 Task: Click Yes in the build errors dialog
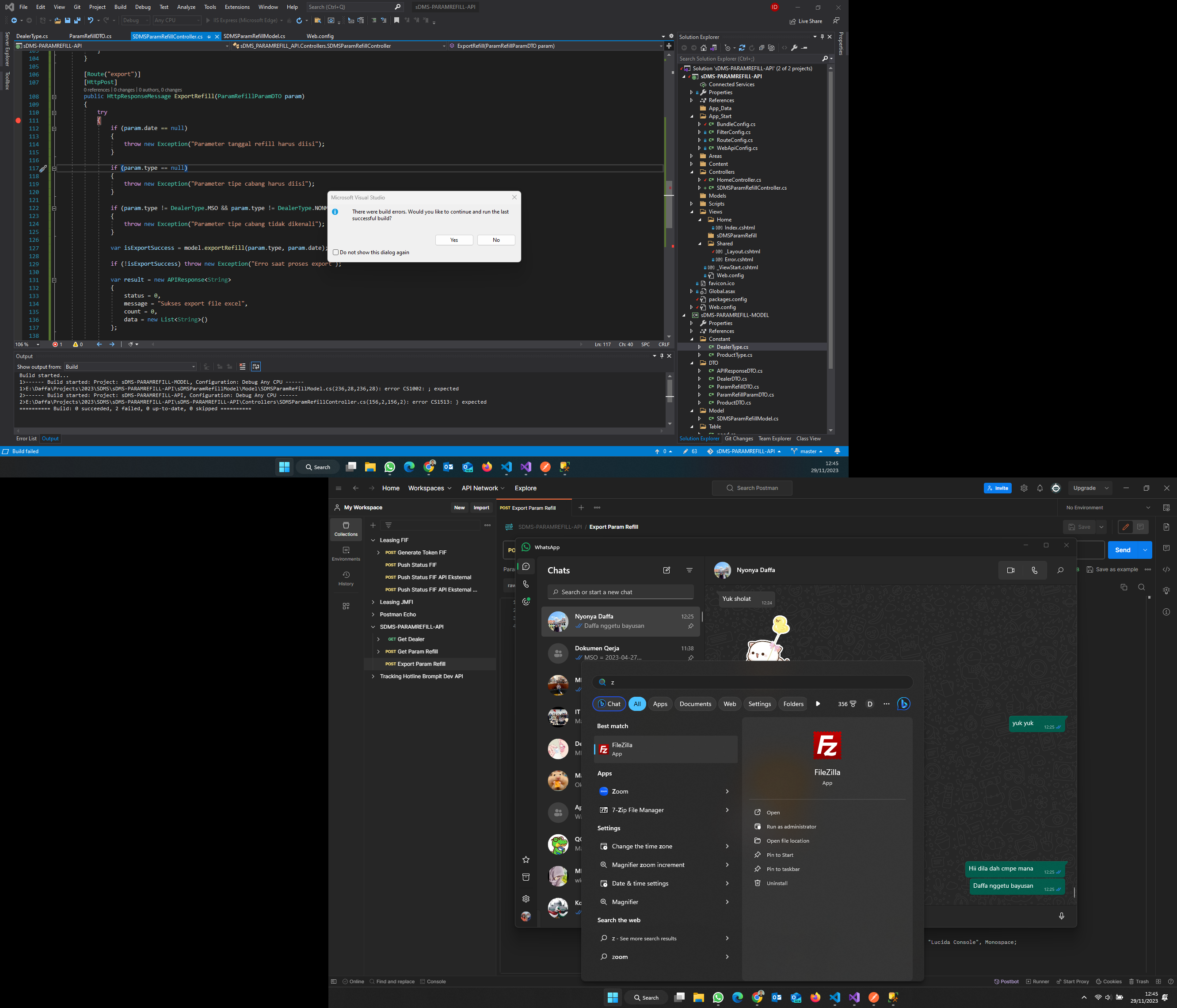tap(454, 240)
